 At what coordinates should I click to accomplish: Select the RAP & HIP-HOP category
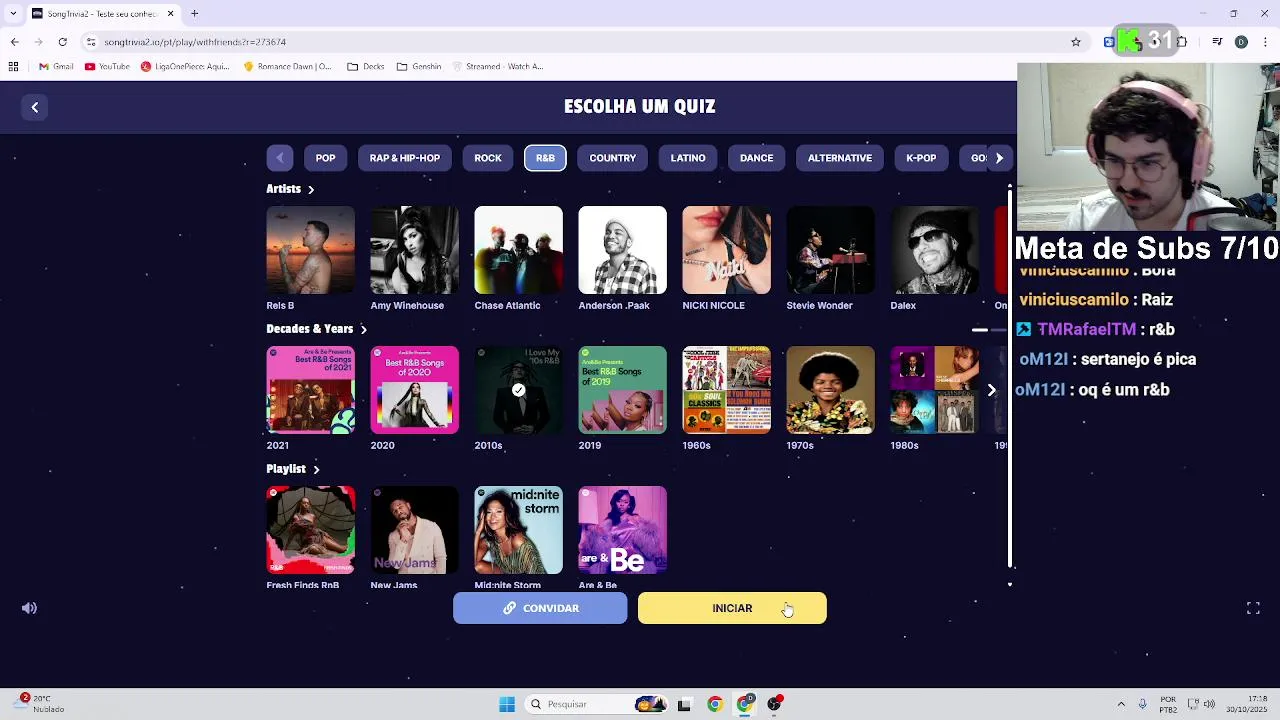[x=405, y=158]
